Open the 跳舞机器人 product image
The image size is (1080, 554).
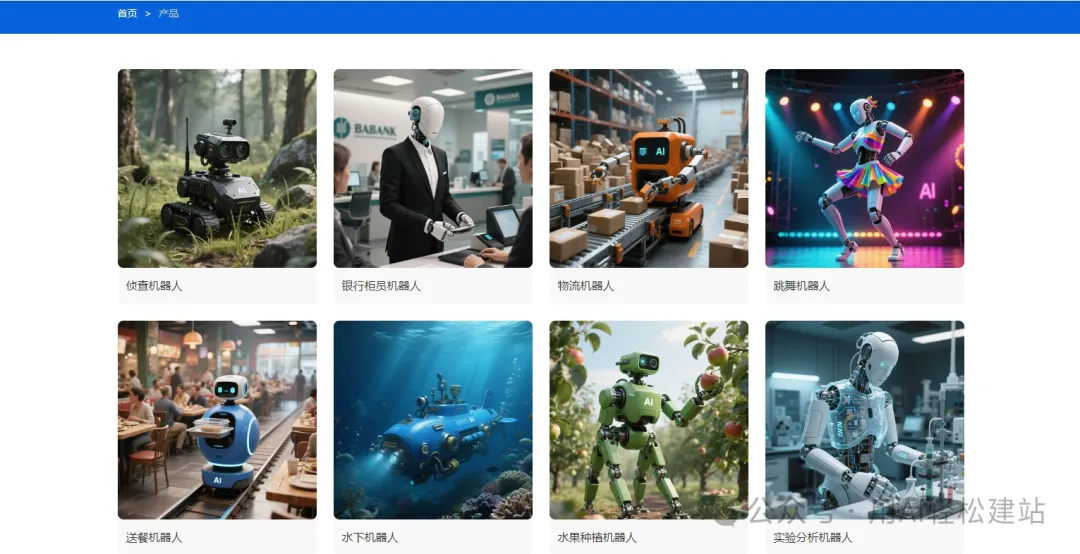click(864, 168)
